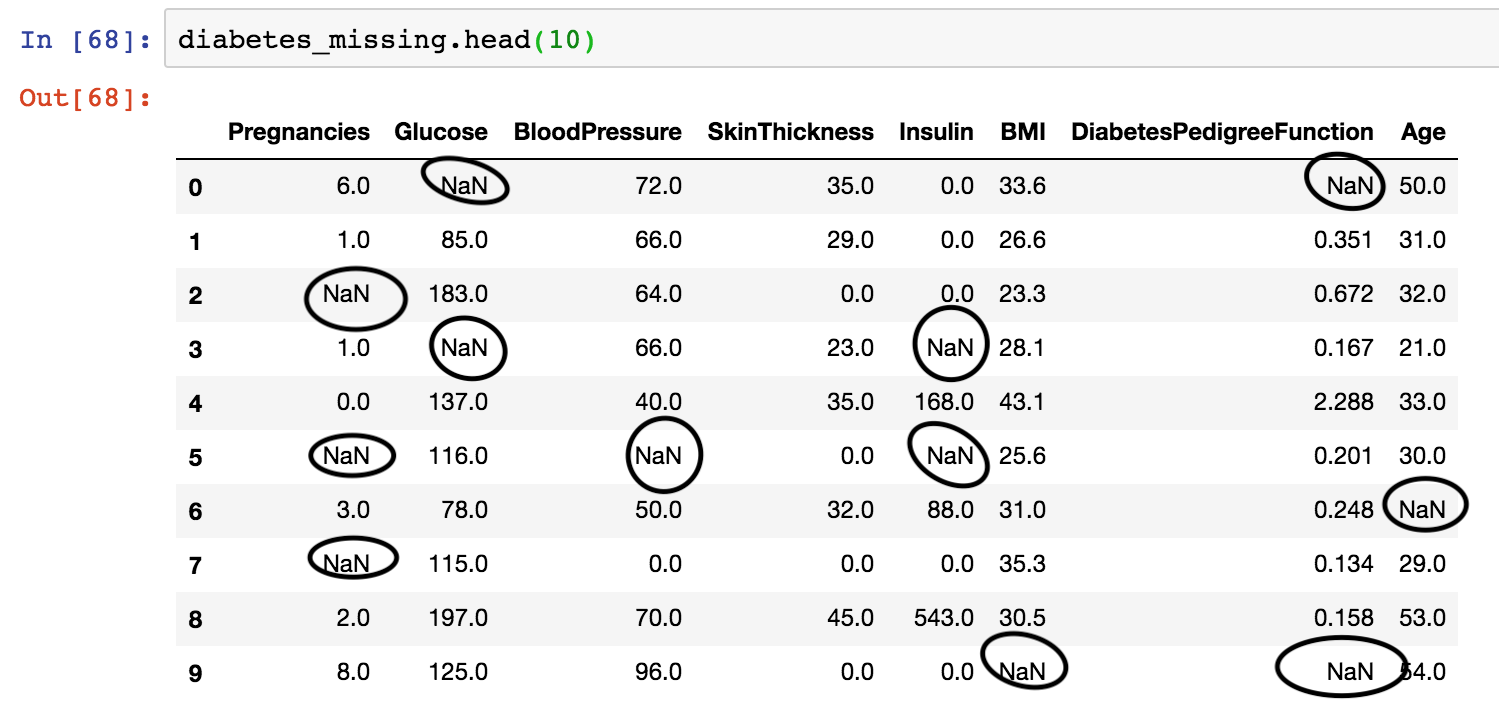Viewport: 1499px width, 713px height.
Task: Select the In [68] prompt label
Action: tap(84, 42)
